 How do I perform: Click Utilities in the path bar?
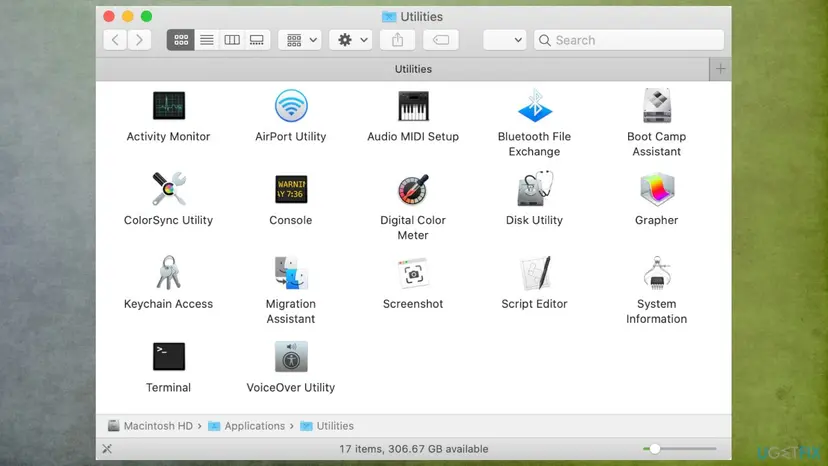click(x=327, y=426)
